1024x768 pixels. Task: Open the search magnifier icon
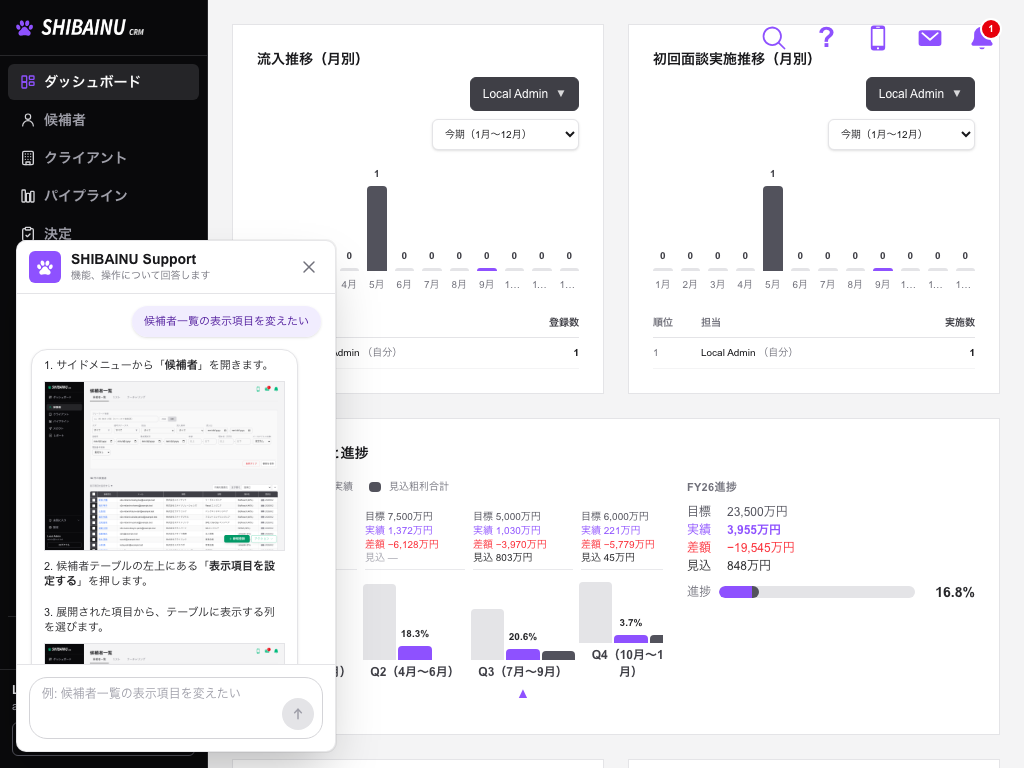pos(773,38)
